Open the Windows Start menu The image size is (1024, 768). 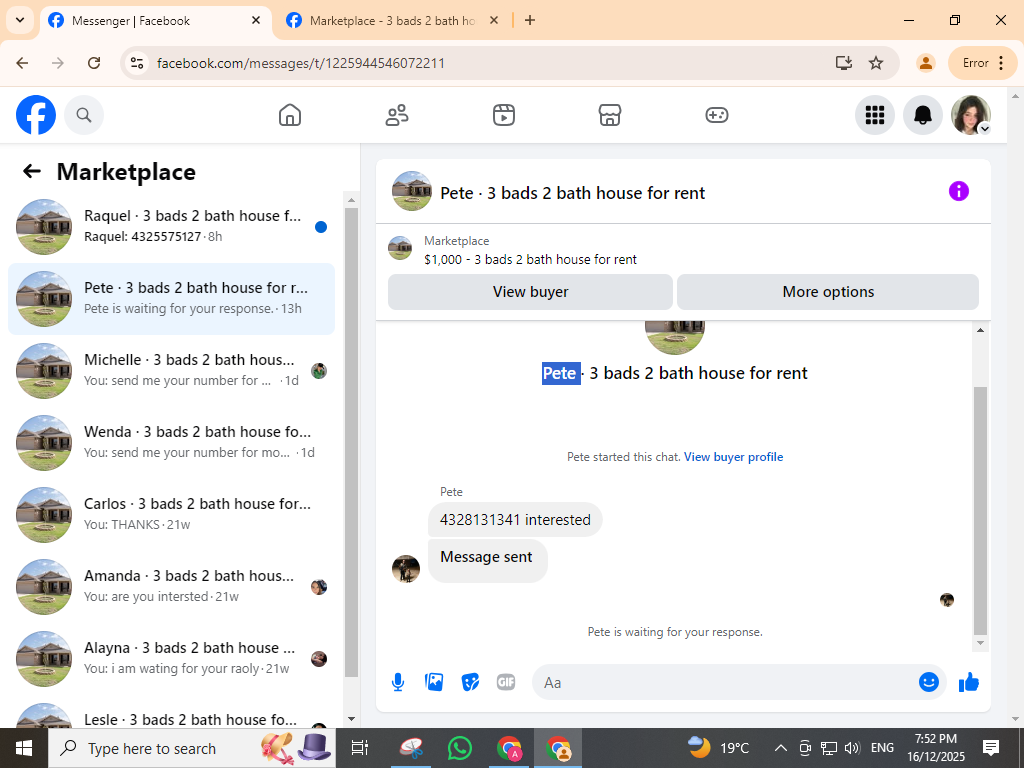point(24,748)
